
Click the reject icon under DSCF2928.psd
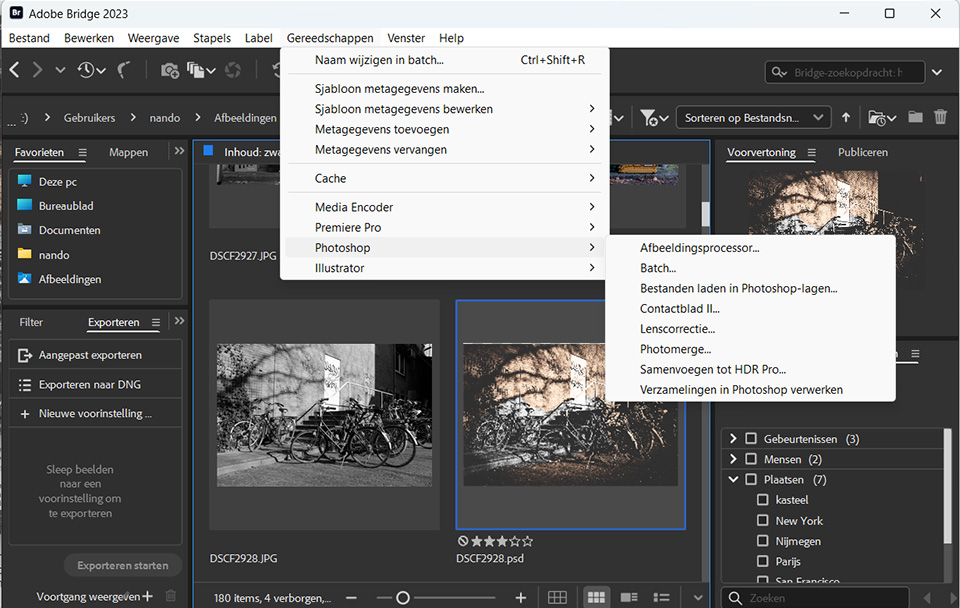click(x=463, y=541)
